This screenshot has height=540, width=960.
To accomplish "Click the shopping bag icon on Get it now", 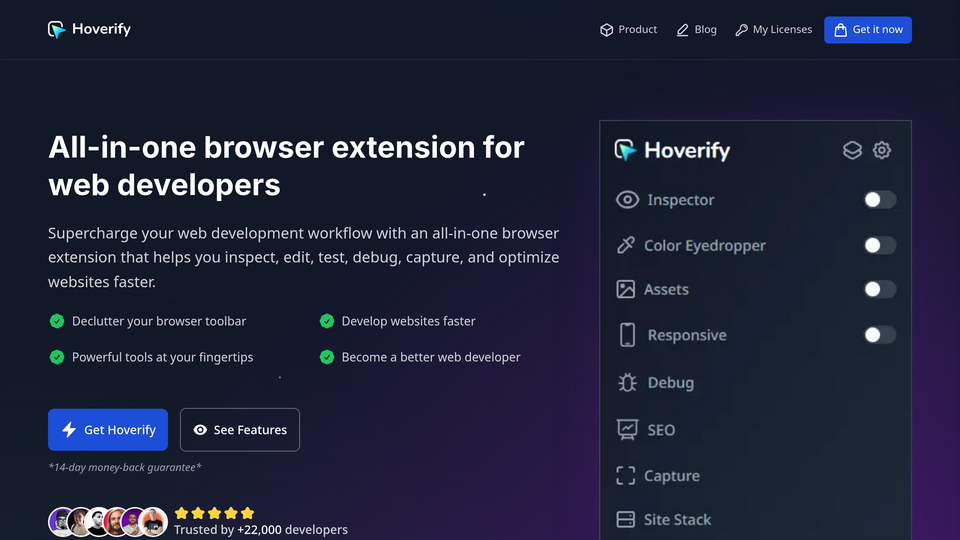I will point(841,30).
